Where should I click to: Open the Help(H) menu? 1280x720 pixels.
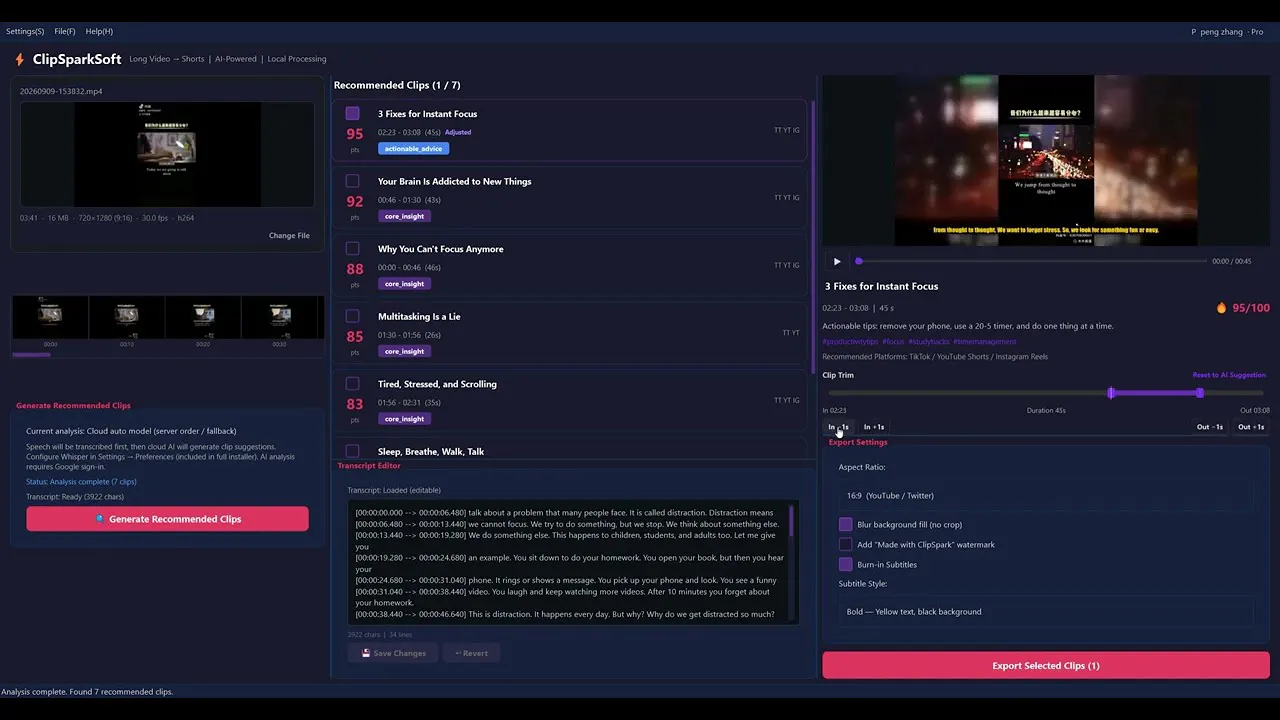(x=99, y=31)
